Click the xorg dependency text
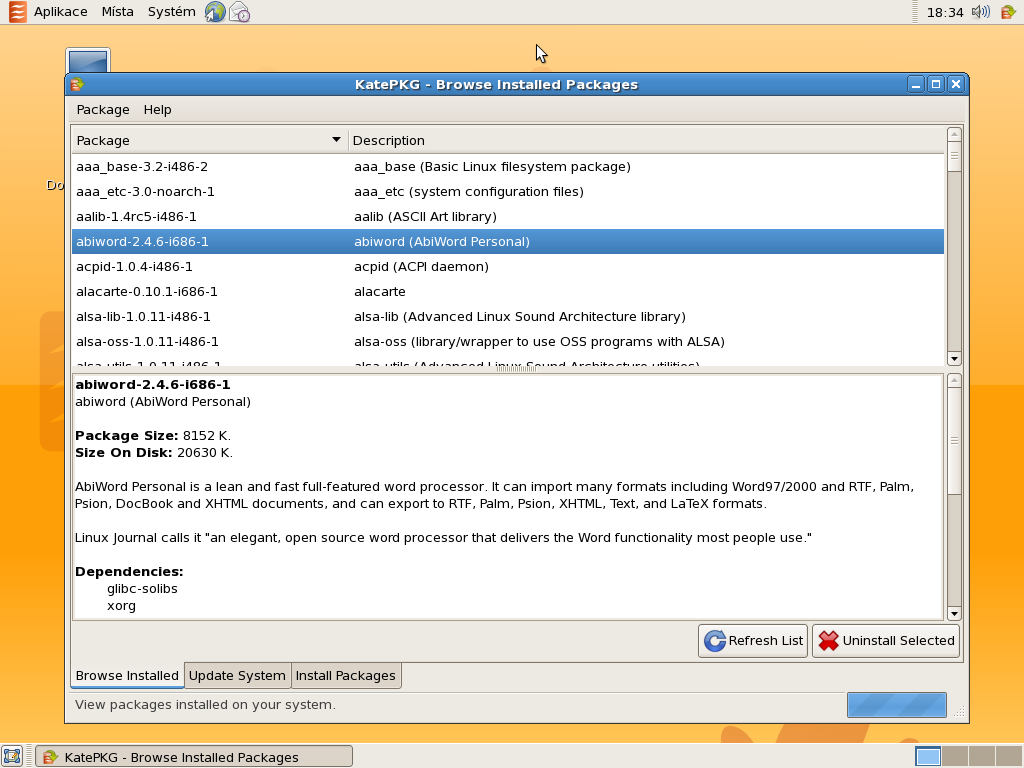Screen dimensions: 1024x768 point(121,605)
